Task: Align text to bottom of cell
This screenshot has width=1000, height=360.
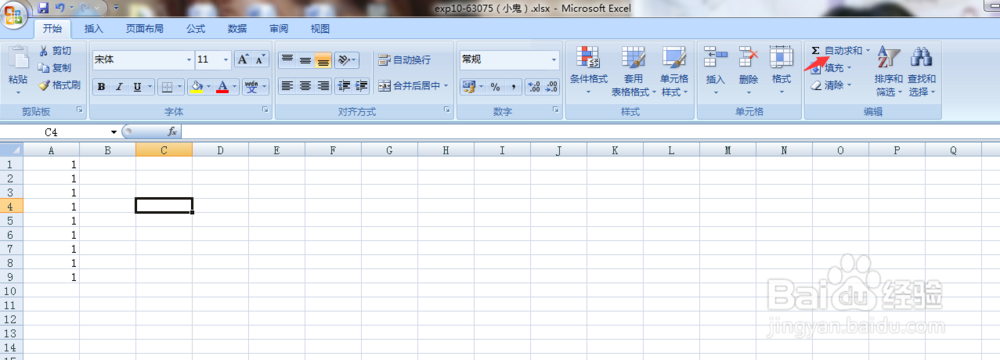Action: [x=323, y=60]
